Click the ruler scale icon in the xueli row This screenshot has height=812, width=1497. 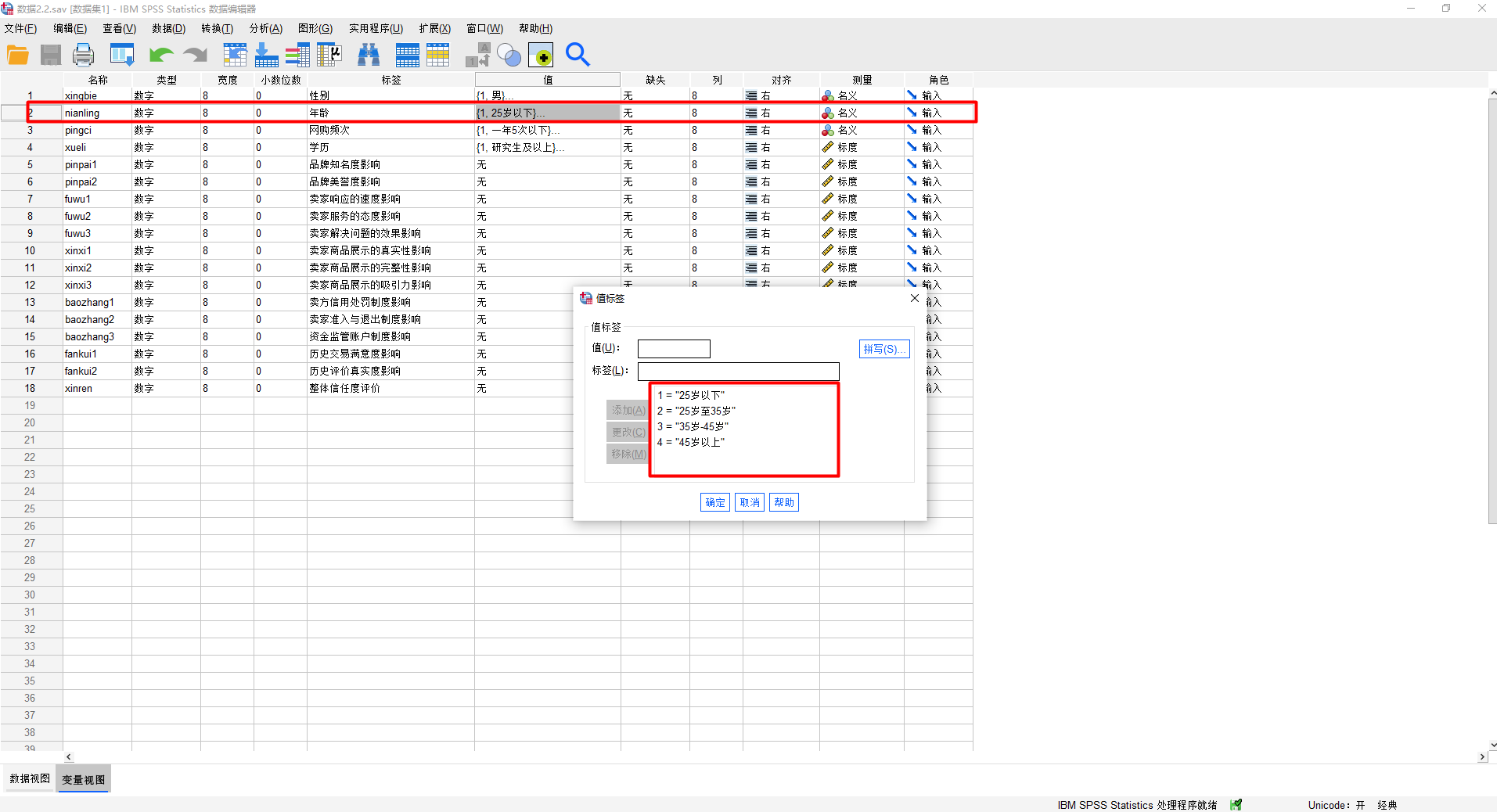pyautogui.click(x=828, y=147)
